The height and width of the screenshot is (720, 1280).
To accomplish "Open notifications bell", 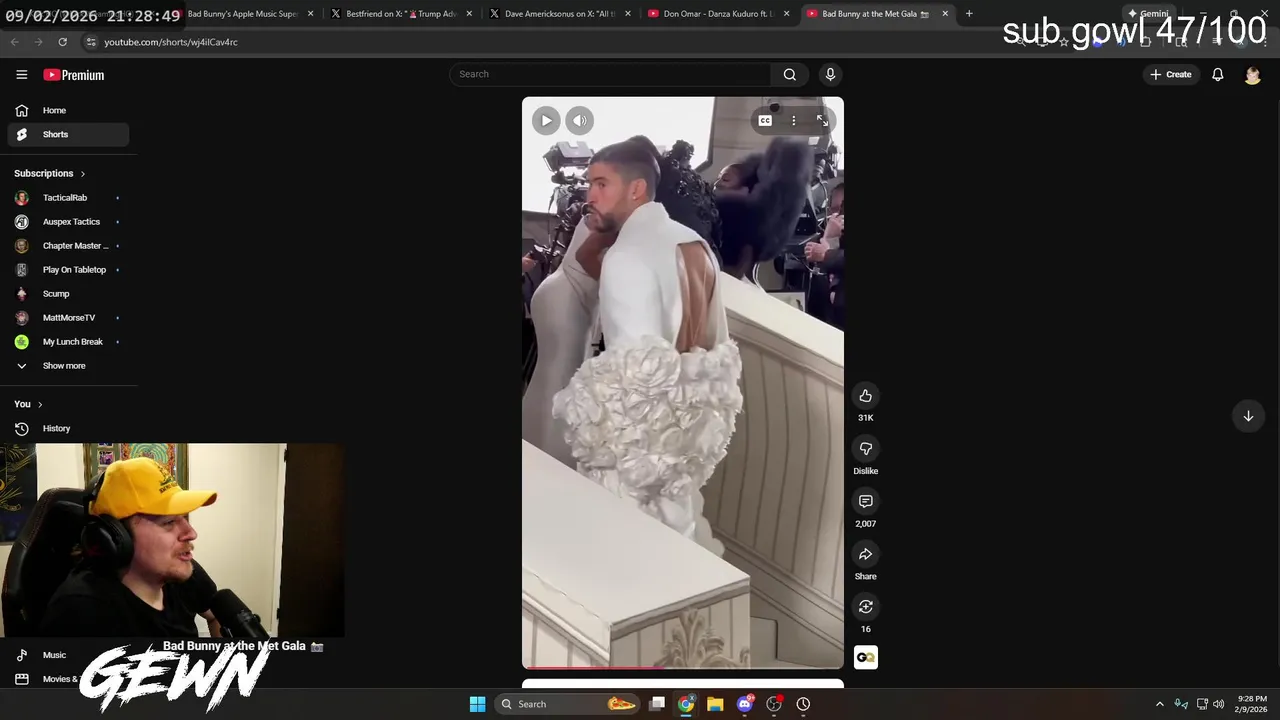I will pyautogui.click(x=1218, y=75).
